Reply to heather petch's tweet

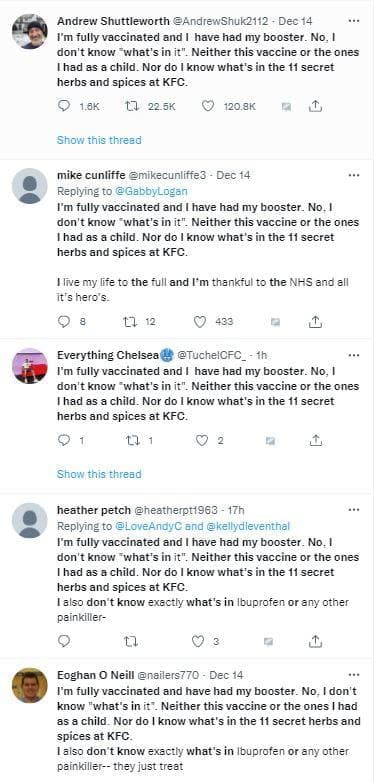tap(64, 641)
